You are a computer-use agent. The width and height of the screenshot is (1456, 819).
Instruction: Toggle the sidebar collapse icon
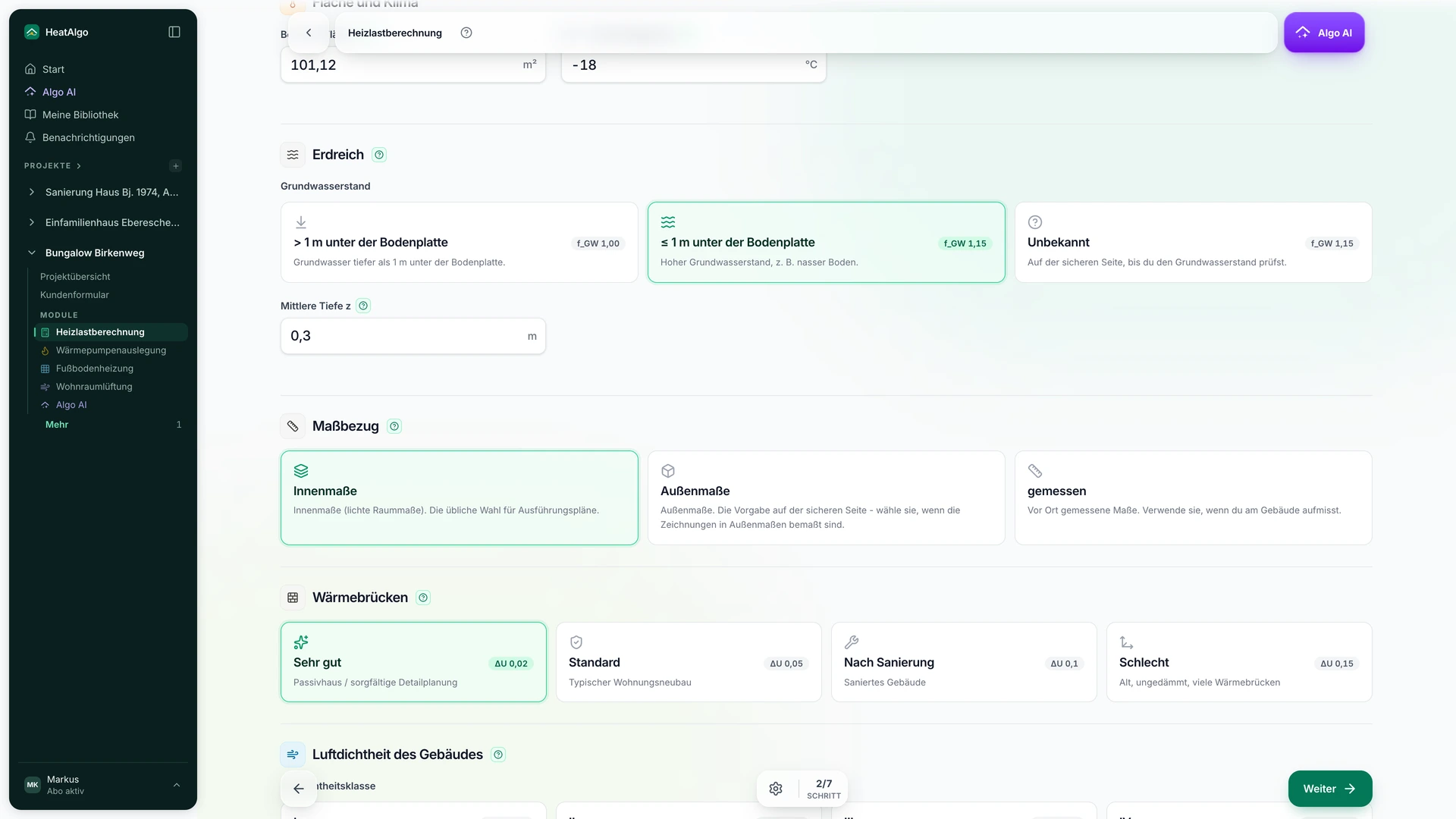[x=174, y=32]
